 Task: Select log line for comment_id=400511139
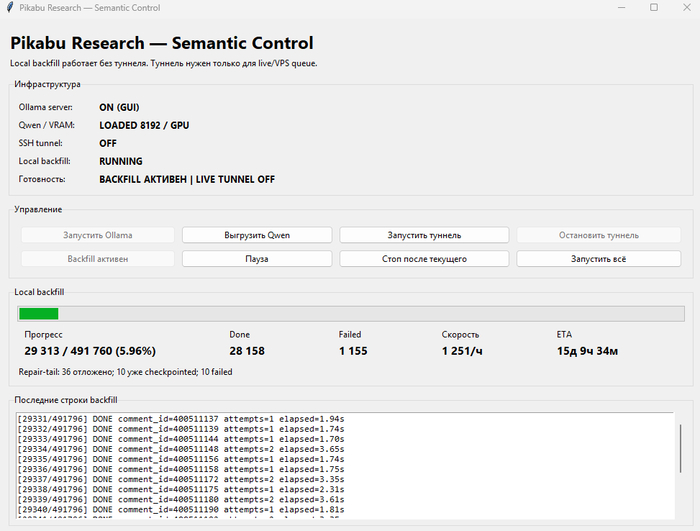pos(181,429)
